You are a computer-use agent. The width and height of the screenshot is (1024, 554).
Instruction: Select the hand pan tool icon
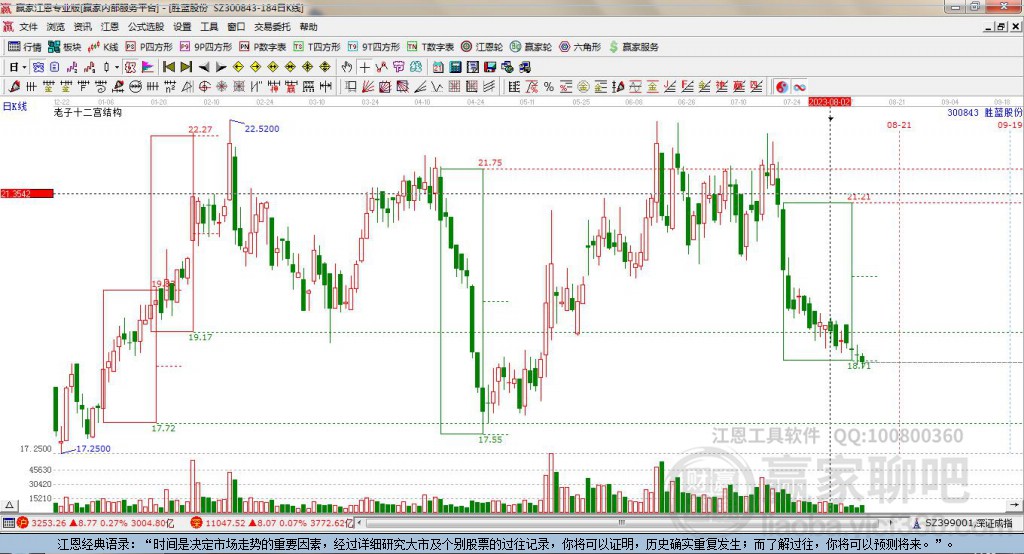(347, 67)
